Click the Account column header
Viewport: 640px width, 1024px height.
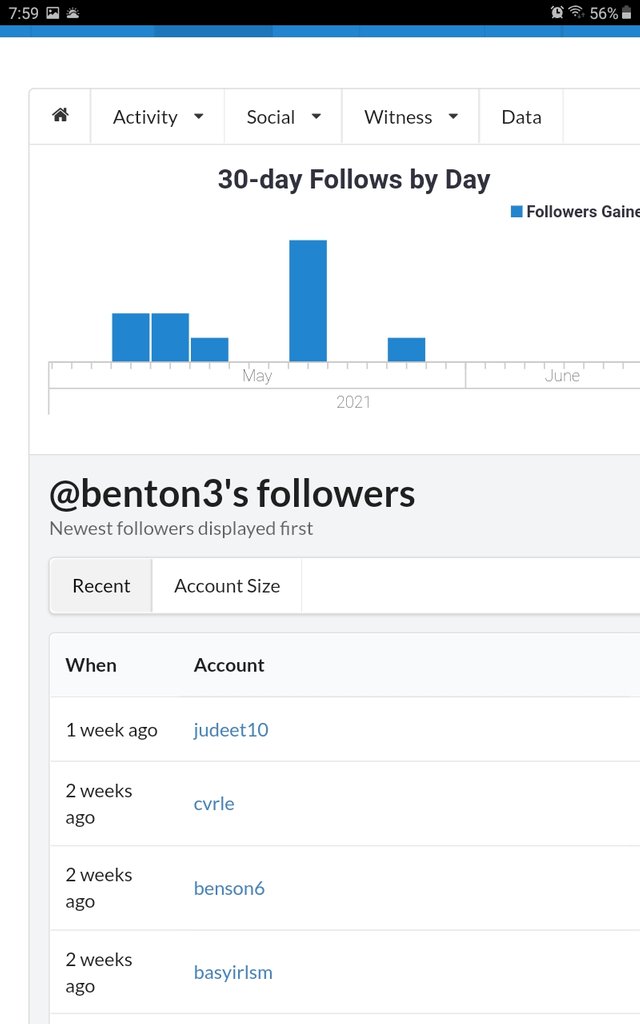point(229,665)
